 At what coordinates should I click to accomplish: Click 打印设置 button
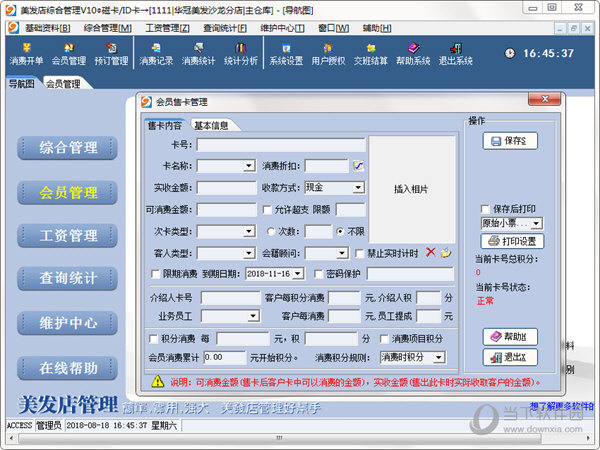pos(512,241)
